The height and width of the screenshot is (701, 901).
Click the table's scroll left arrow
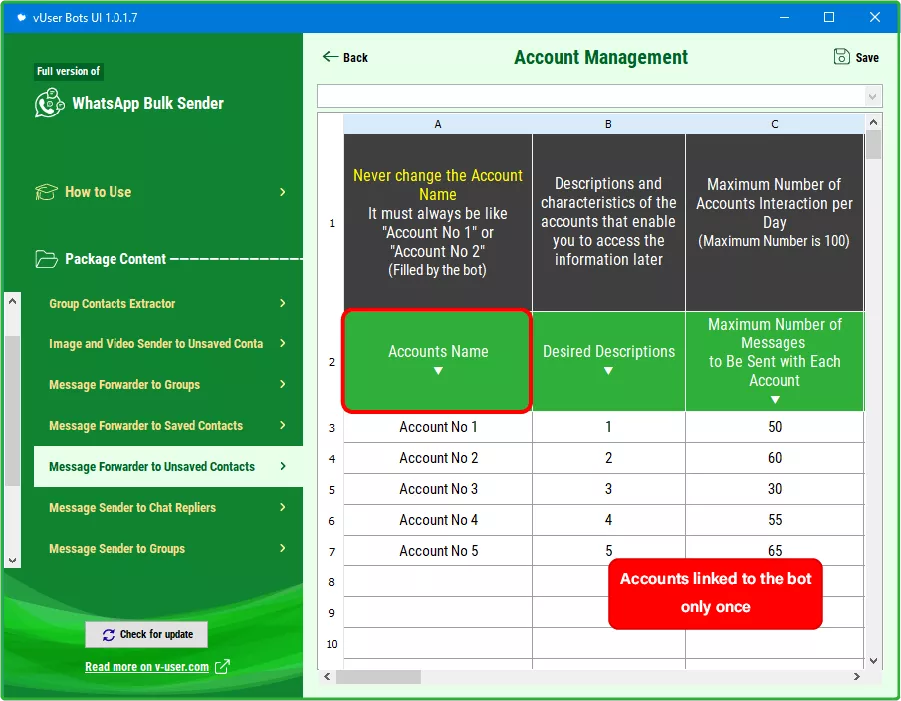pos(327,677)
